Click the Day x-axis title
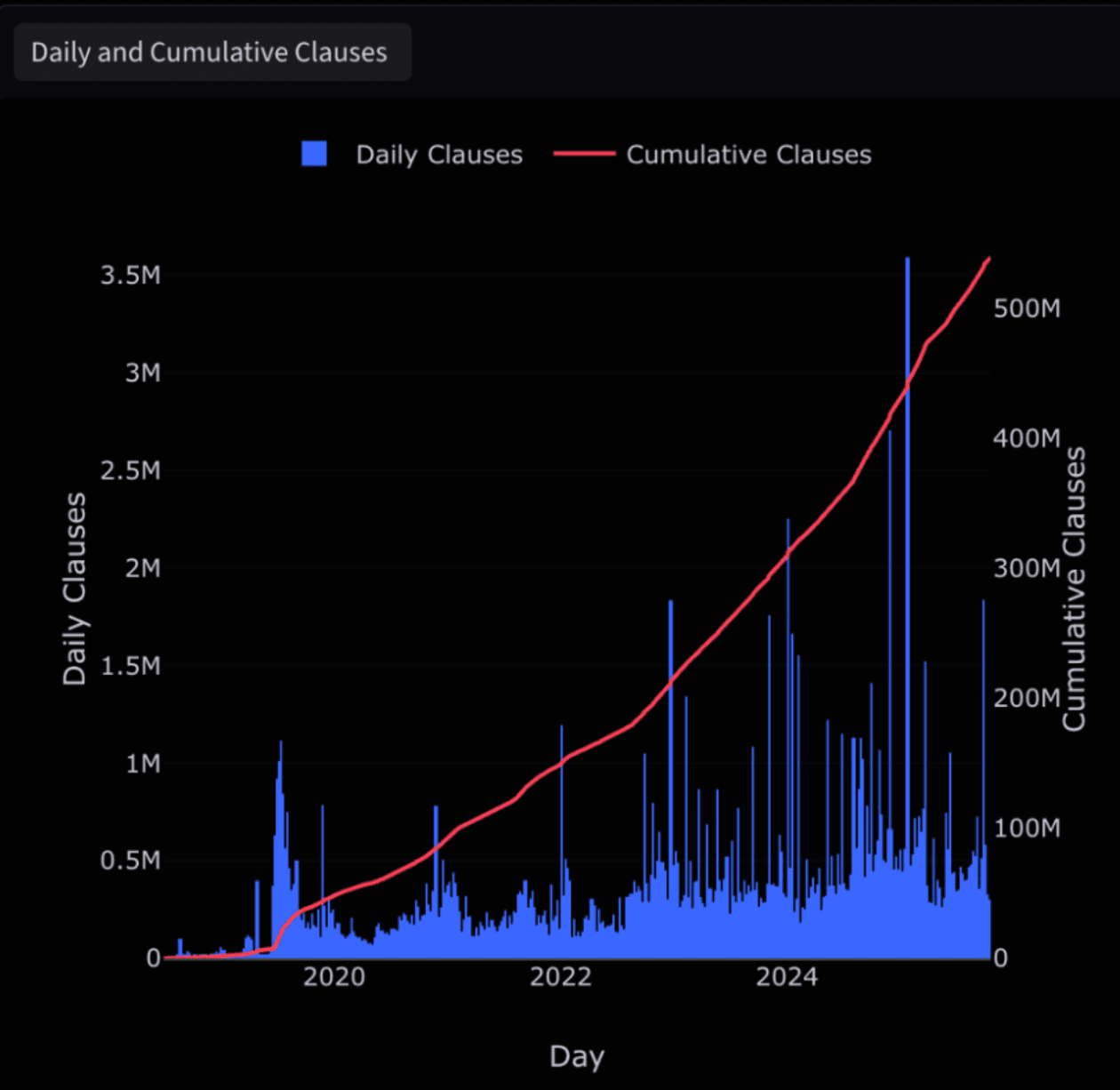This screenshot has width=1120, height=1090. point(577,1056)
